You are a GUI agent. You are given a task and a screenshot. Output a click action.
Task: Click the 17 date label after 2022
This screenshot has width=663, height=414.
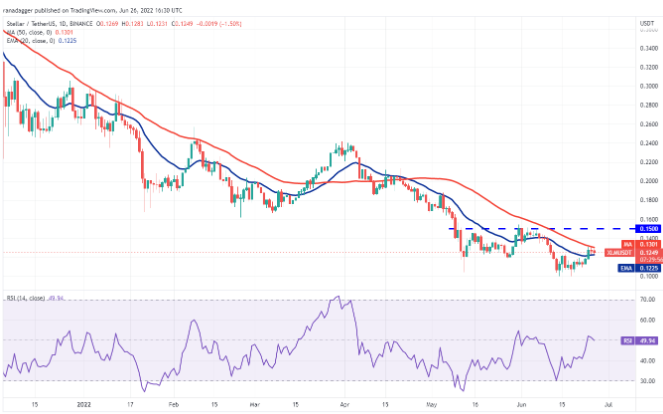click(131, 404)
